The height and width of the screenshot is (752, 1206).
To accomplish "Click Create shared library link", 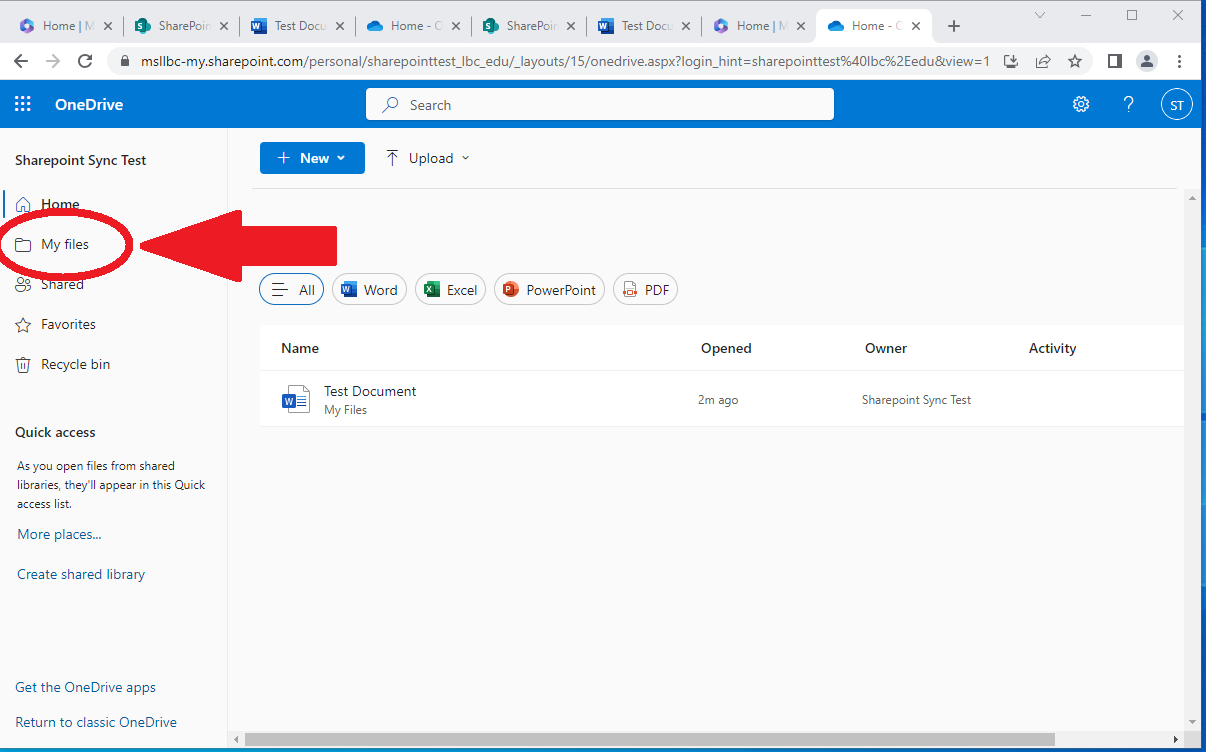I will [81, 574].
